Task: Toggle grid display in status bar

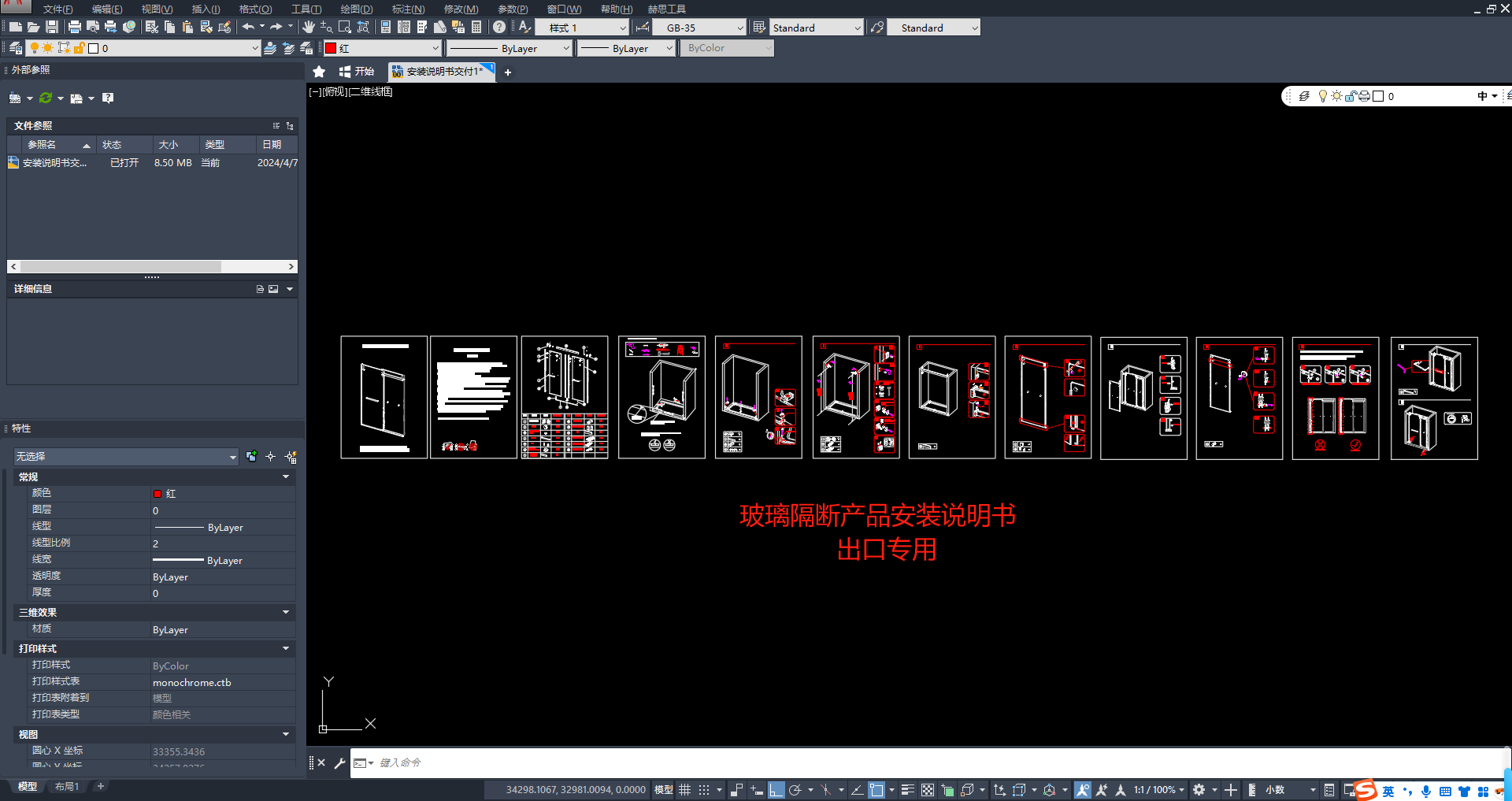Action: (685, 790)
